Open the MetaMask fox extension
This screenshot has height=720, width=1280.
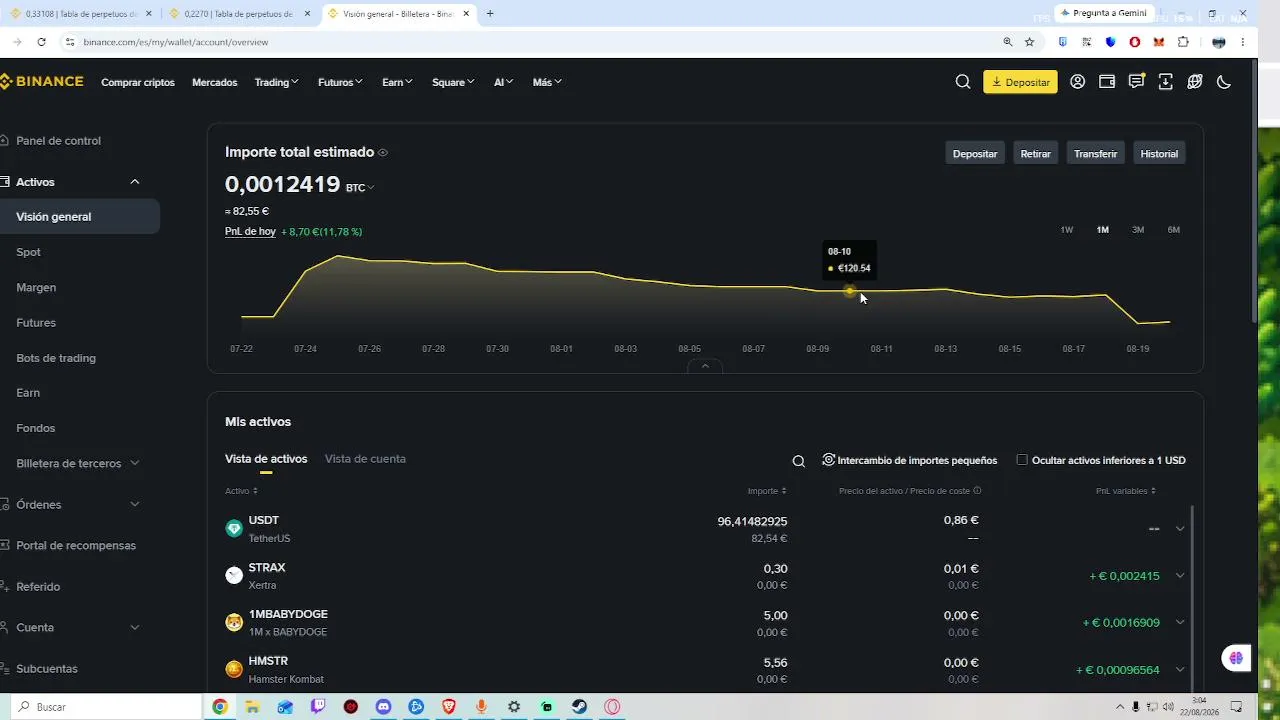click(x=1158, y=42)
